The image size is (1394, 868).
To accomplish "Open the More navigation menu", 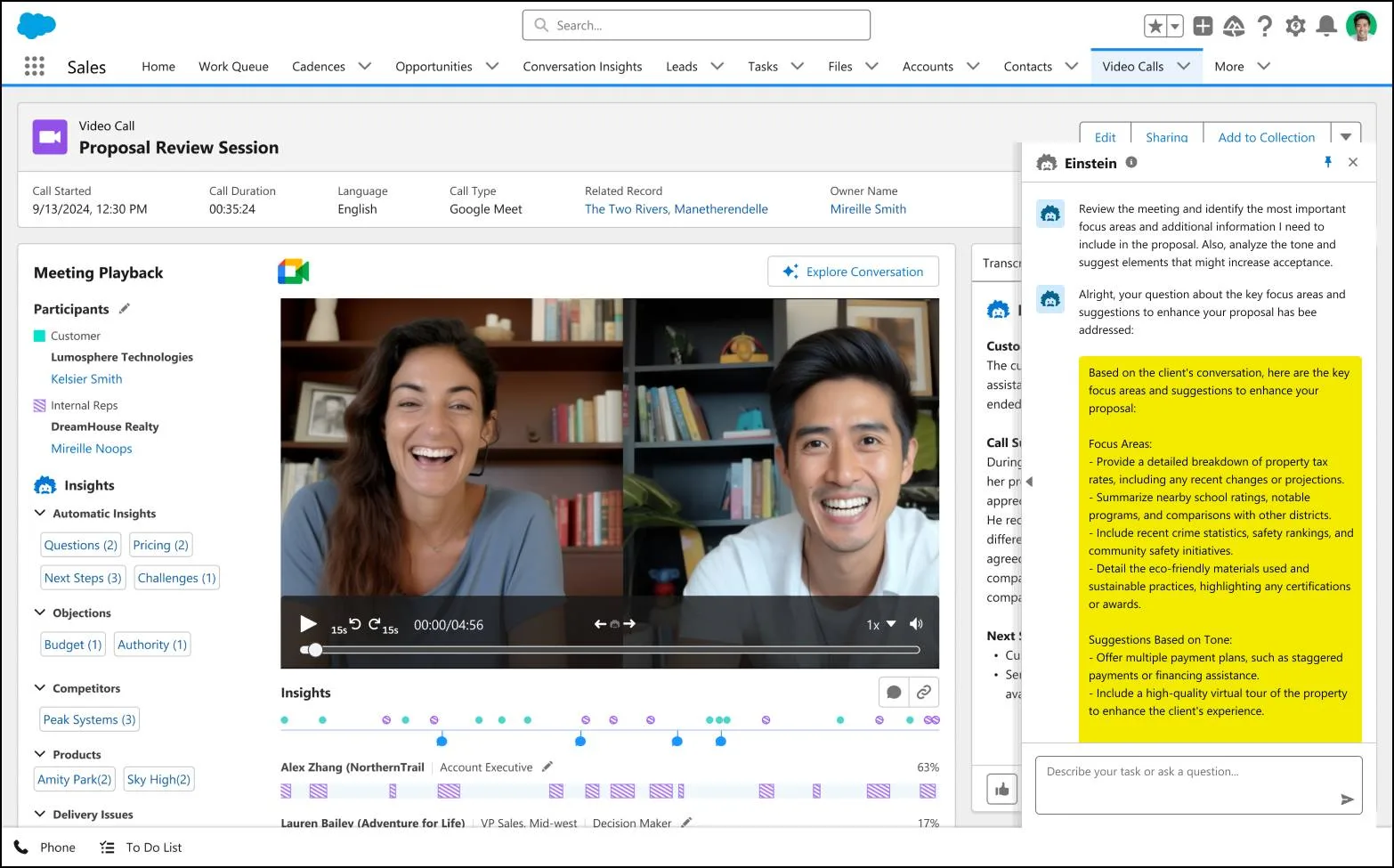I will click(1242, 66).
